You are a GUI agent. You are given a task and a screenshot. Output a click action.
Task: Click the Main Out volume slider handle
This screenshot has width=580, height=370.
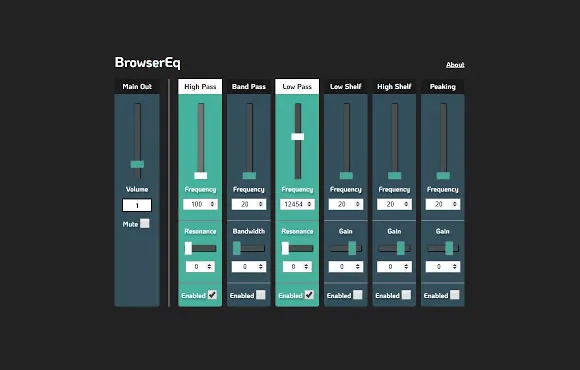tap(137, 164)
